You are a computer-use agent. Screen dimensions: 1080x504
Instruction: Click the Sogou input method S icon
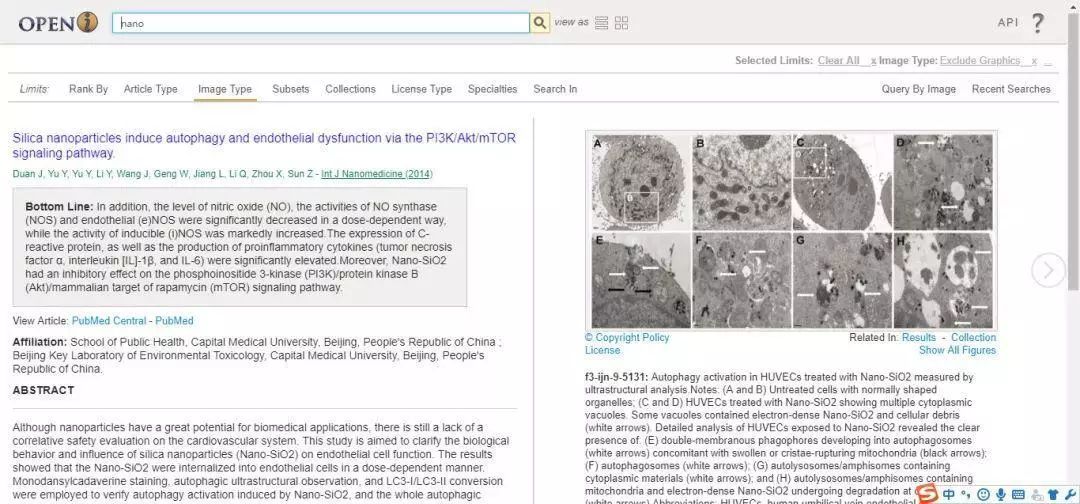927,493
